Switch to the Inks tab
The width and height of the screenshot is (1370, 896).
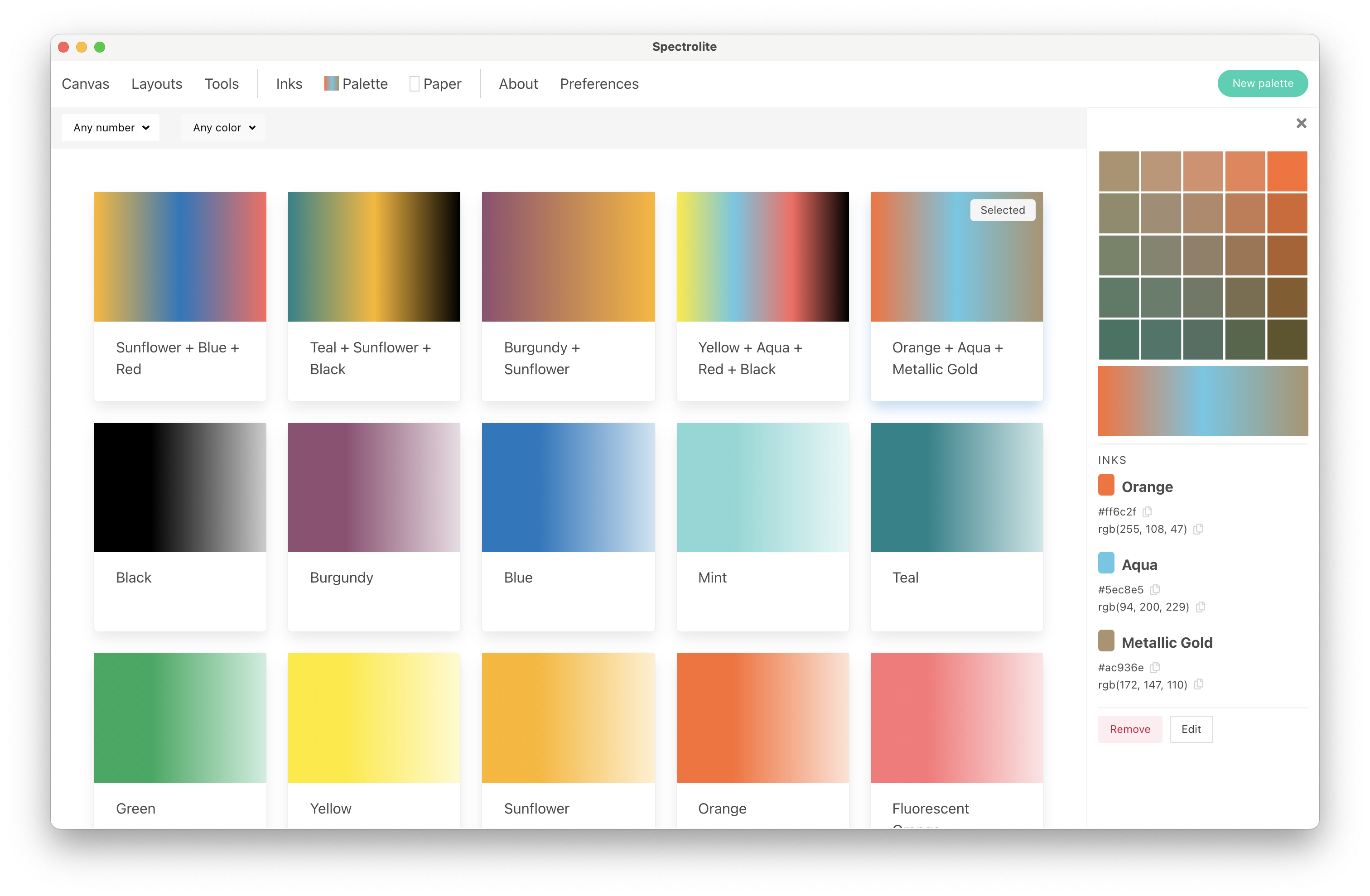[289, 84]
